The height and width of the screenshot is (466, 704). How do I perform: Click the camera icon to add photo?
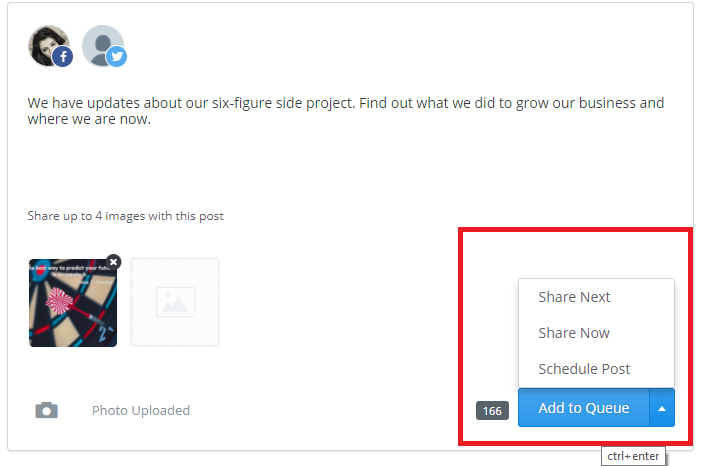coord(46,410)
